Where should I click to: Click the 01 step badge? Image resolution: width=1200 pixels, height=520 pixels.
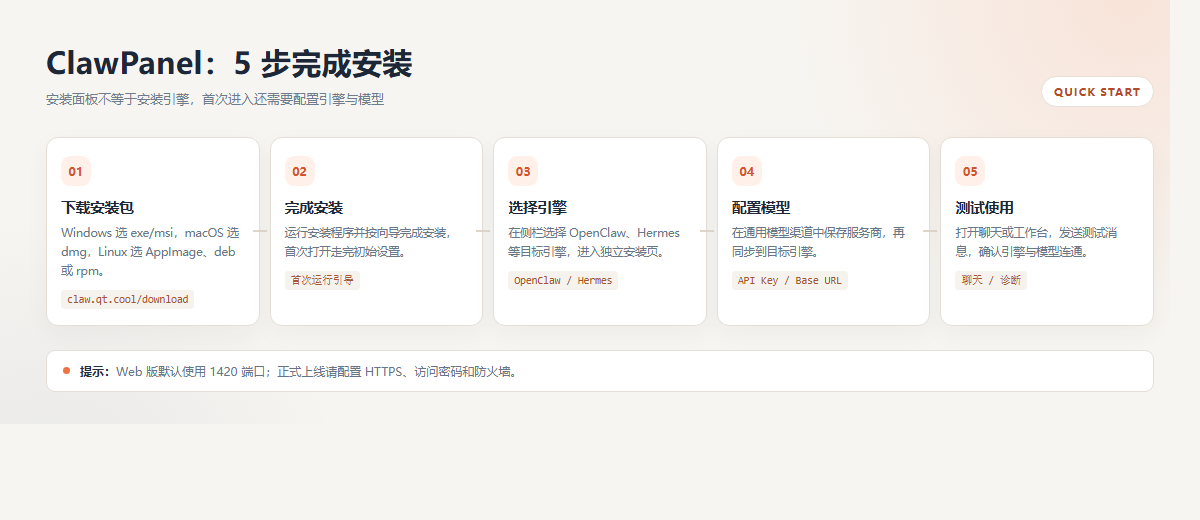76,171
